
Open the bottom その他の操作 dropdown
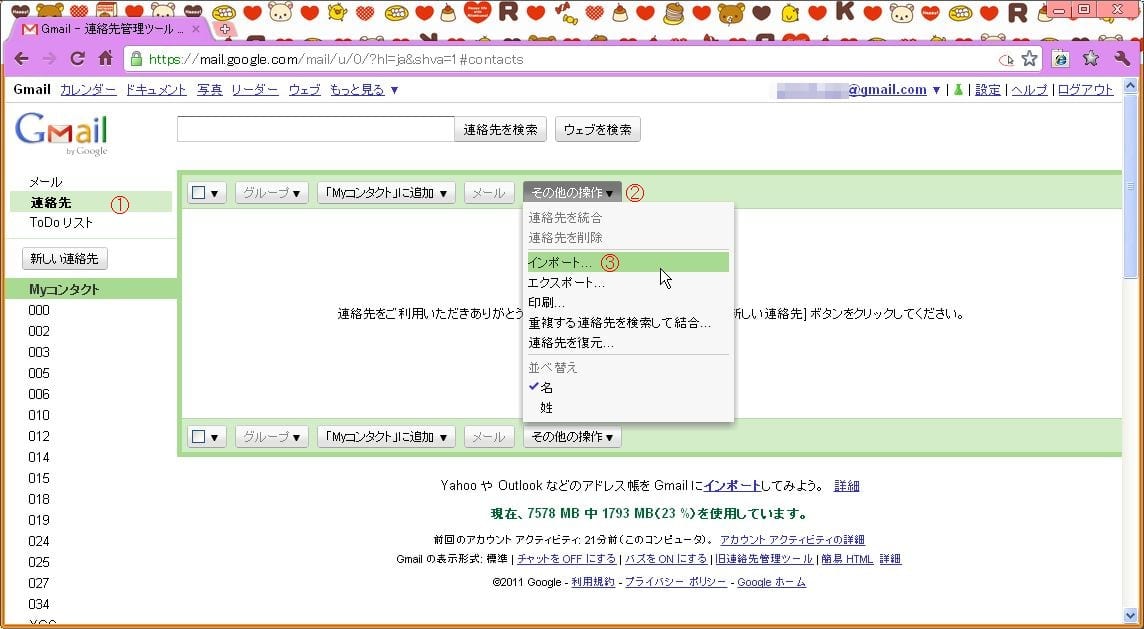[572, 437]
